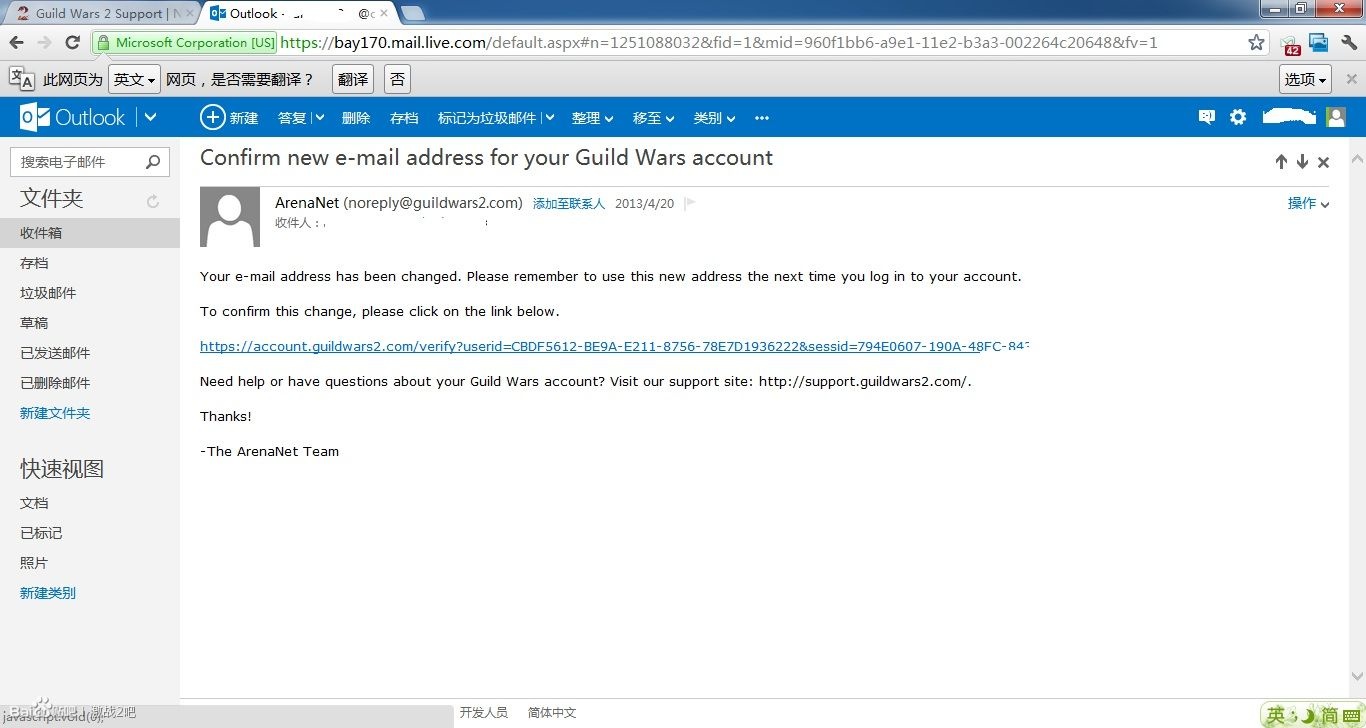
Task: Open the account.guildwars2.com verify link
Action: click(x=614, y=346)
